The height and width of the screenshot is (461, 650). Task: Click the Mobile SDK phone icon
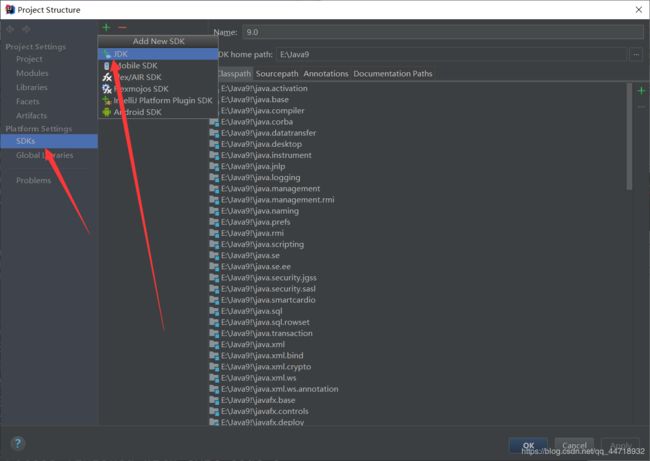click(x=107, y=66)
